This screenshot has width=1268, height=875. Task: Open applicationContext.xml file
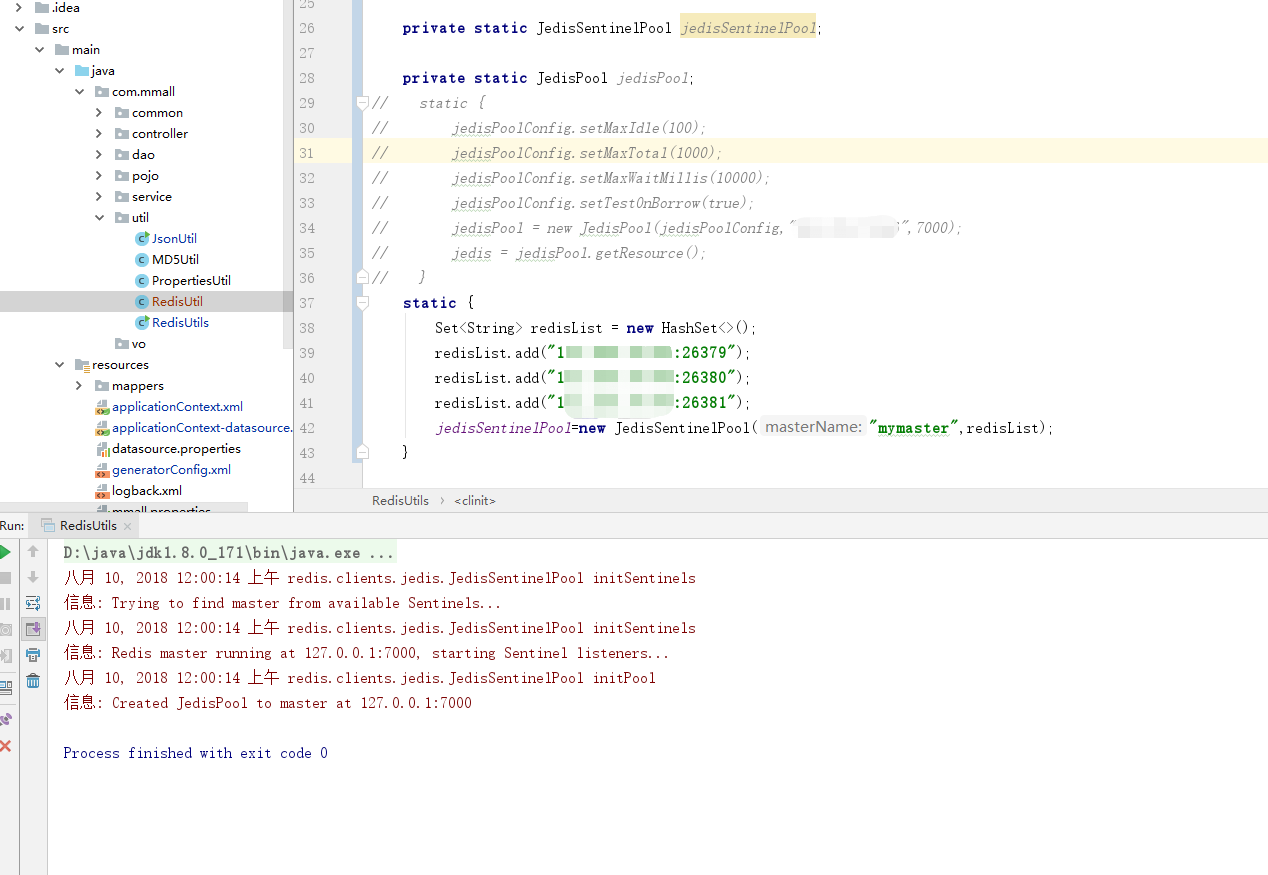pyautogui.click(x=177, y=407)
